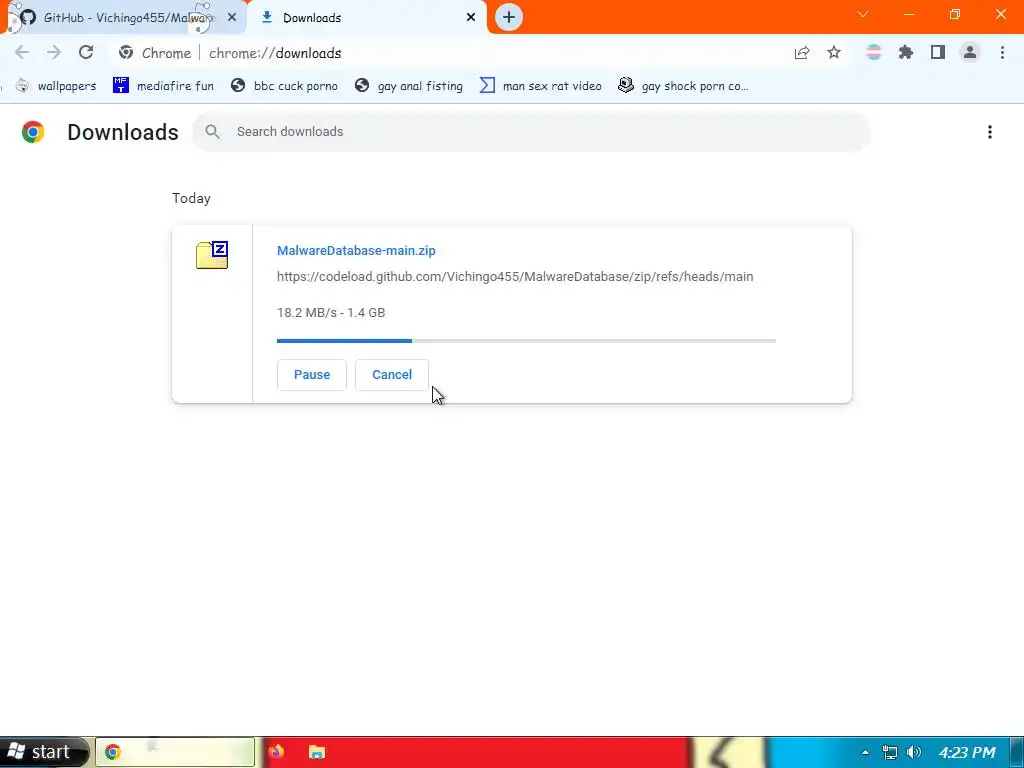
Task: Click the download progress bar
Action: pos(526,341)
